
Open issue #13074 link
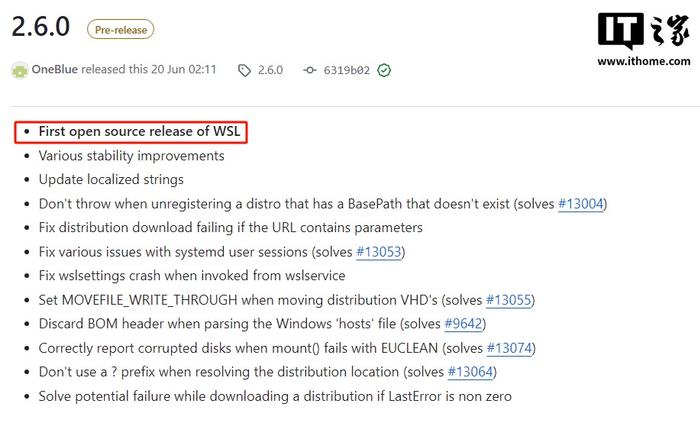pos(510,348)
